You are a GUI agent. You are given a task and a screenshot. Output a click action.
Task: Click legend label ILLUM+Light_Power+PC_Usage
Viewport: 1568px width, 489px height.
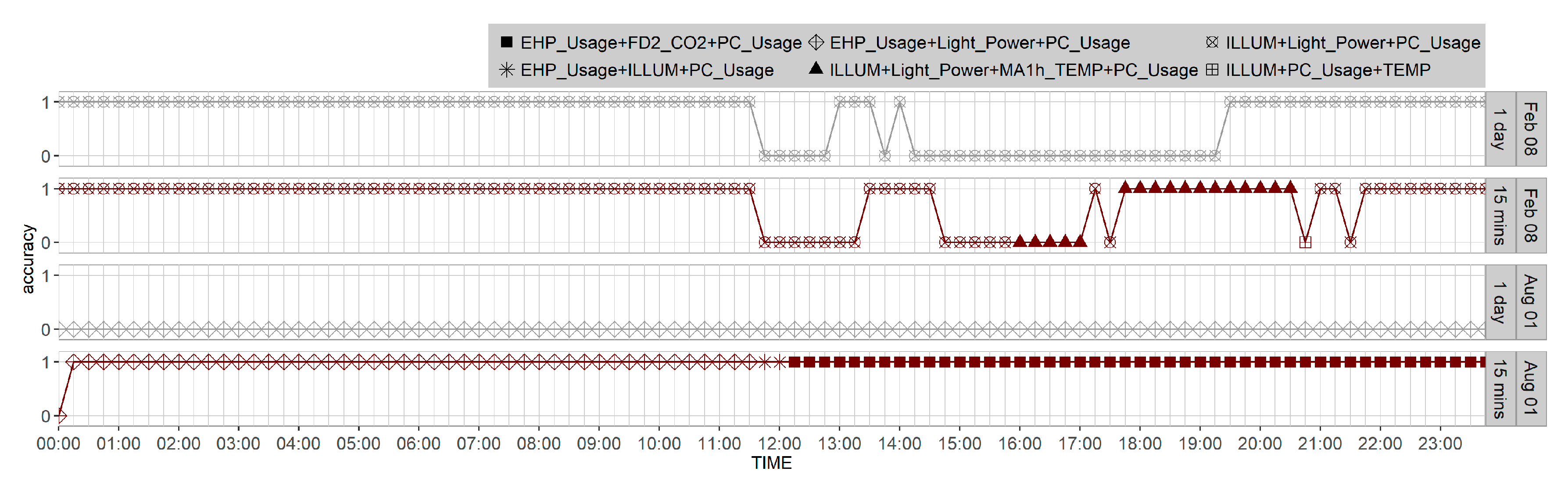(1353, 43)
